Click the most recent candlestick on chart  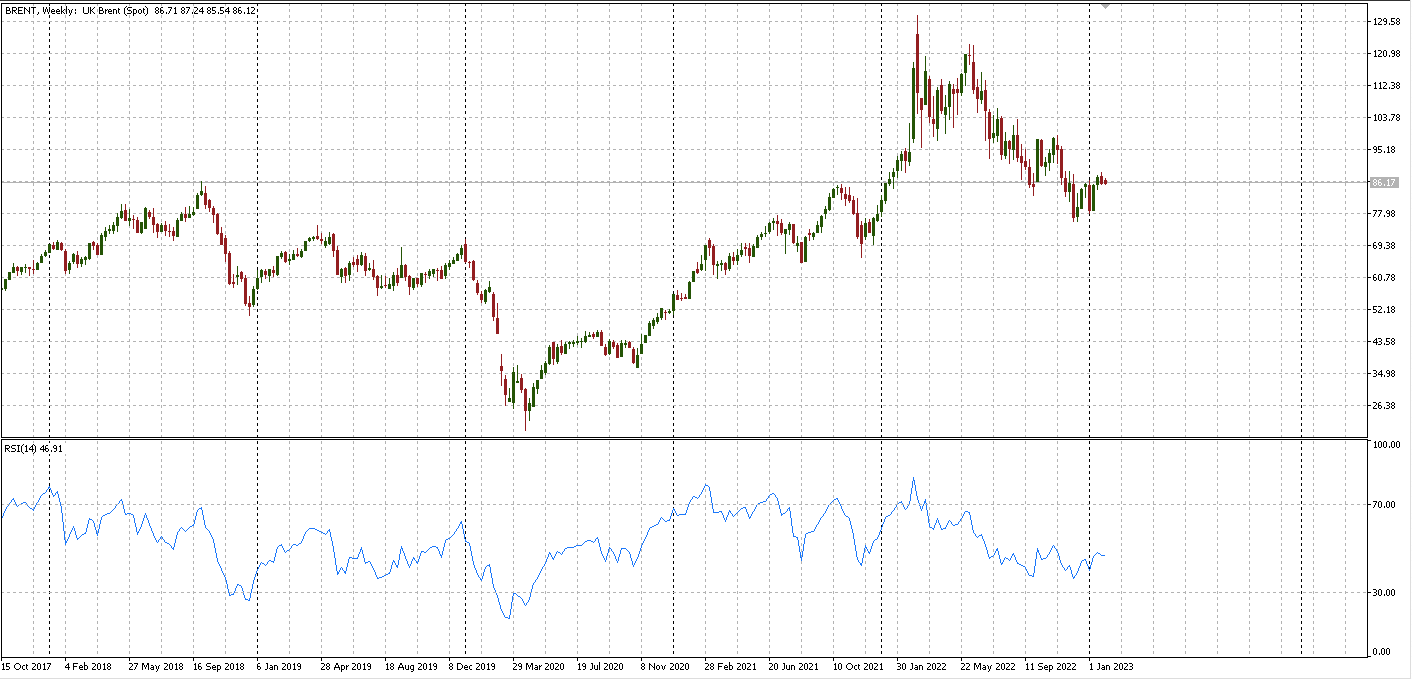(1105, 181)
